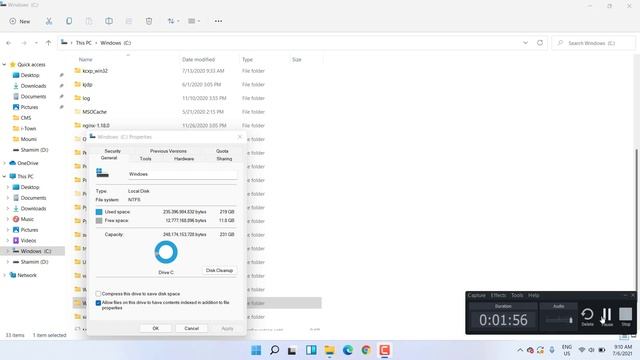640x360 pixels.
Task: Click the New button in the Explorer toolbar
Action: (x=20, y=21)
